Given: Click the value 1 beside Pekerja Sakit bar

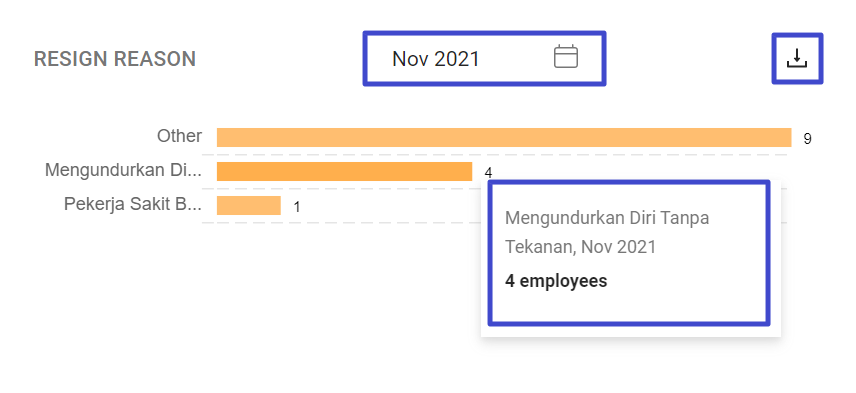Looking at the screenshot, I should pyautogui.click(x=297, y=207).
